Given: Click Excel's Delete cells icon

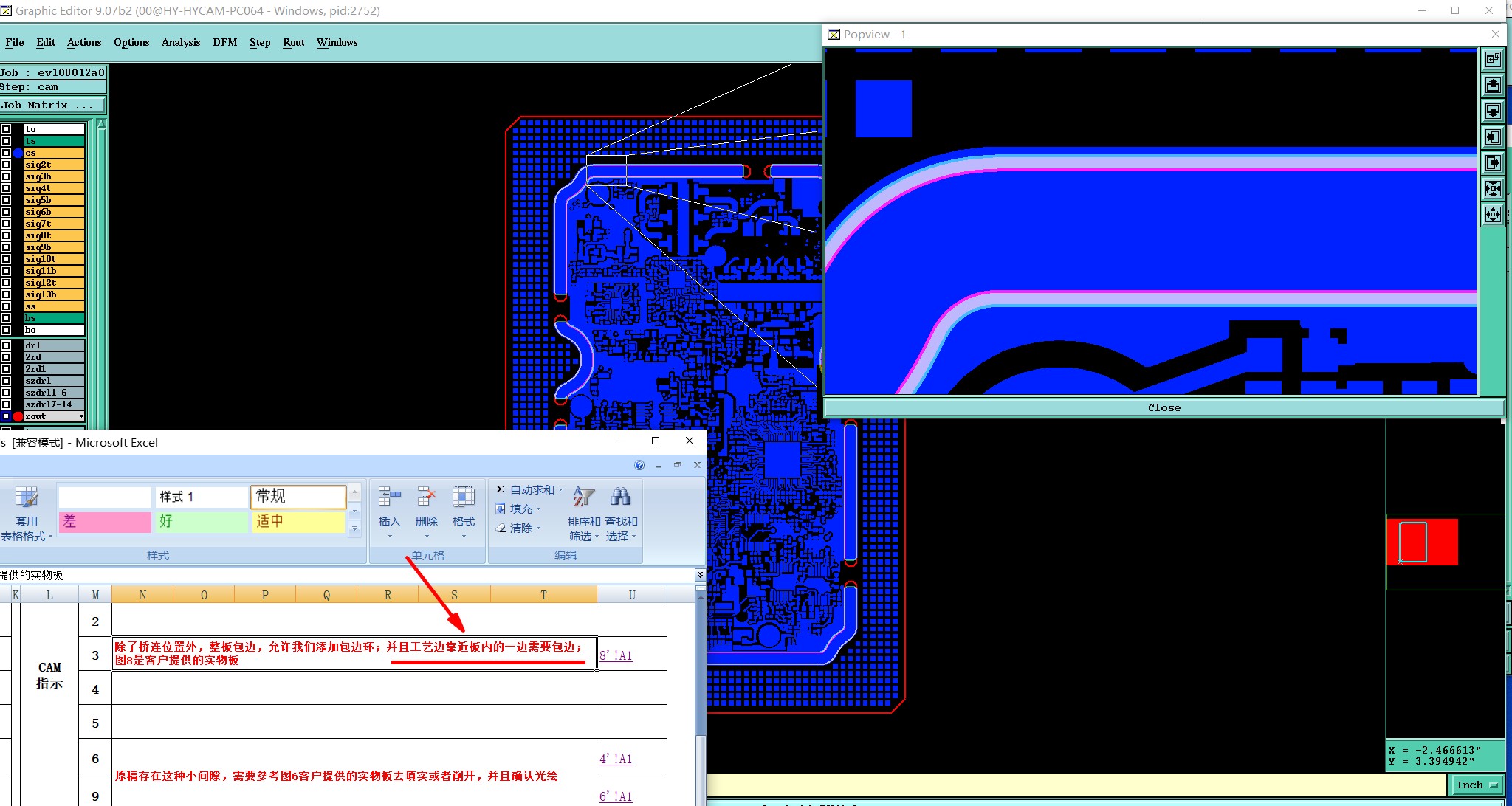Looking at the screenshot, I should [426, 497].
